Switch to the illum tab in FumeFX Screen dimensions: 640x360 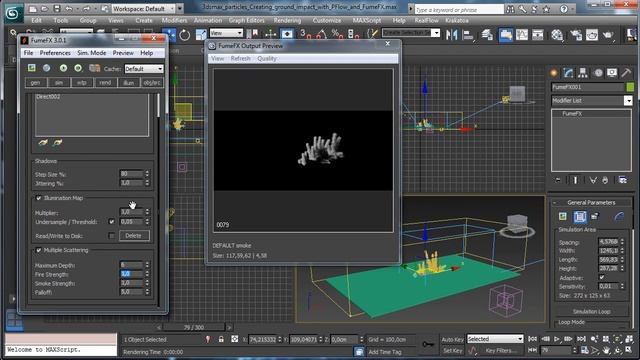pyautogui.click(x=128, y=82)
